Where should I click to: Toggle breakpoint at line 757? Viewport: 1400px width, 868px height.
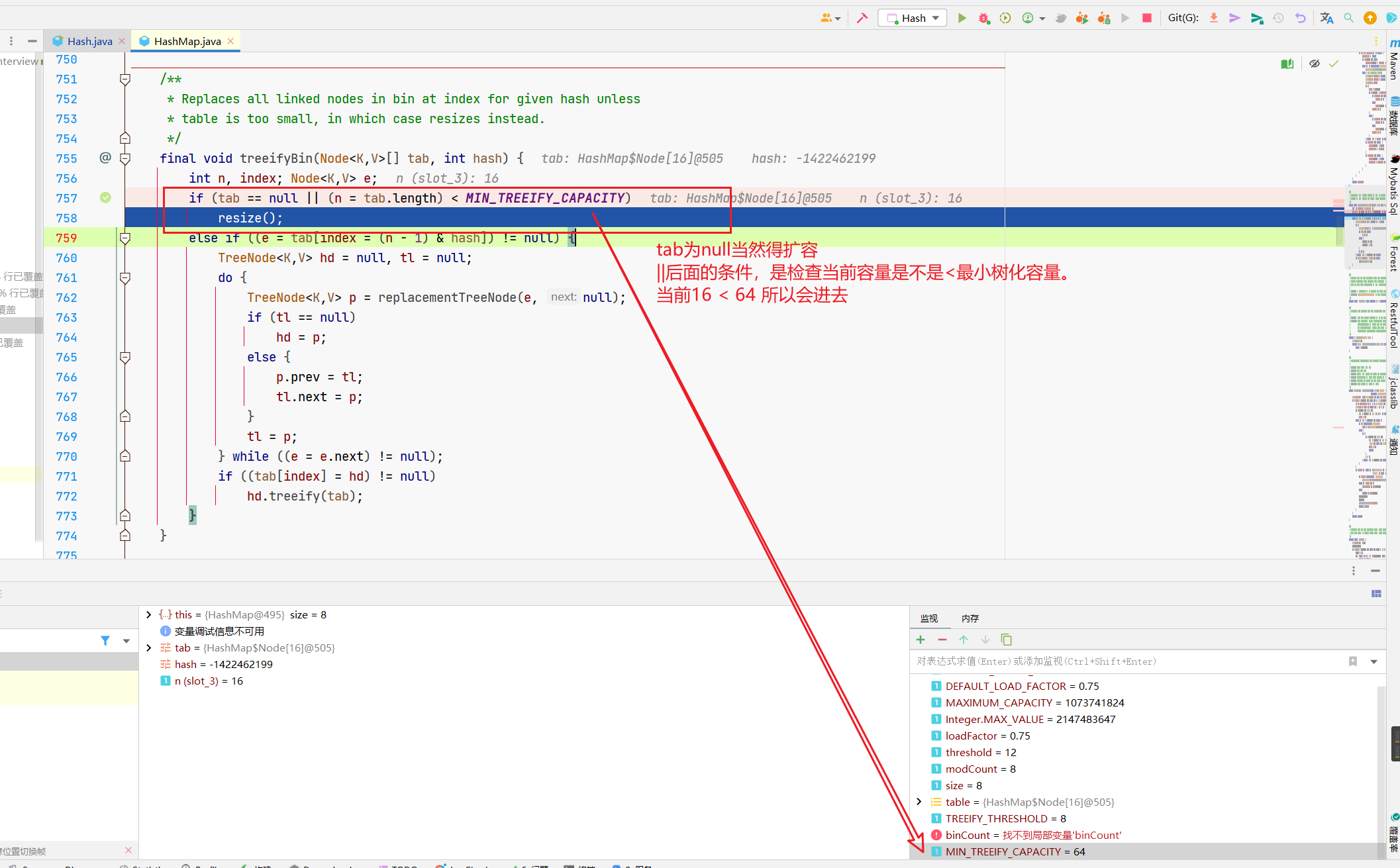click(105, 197)
